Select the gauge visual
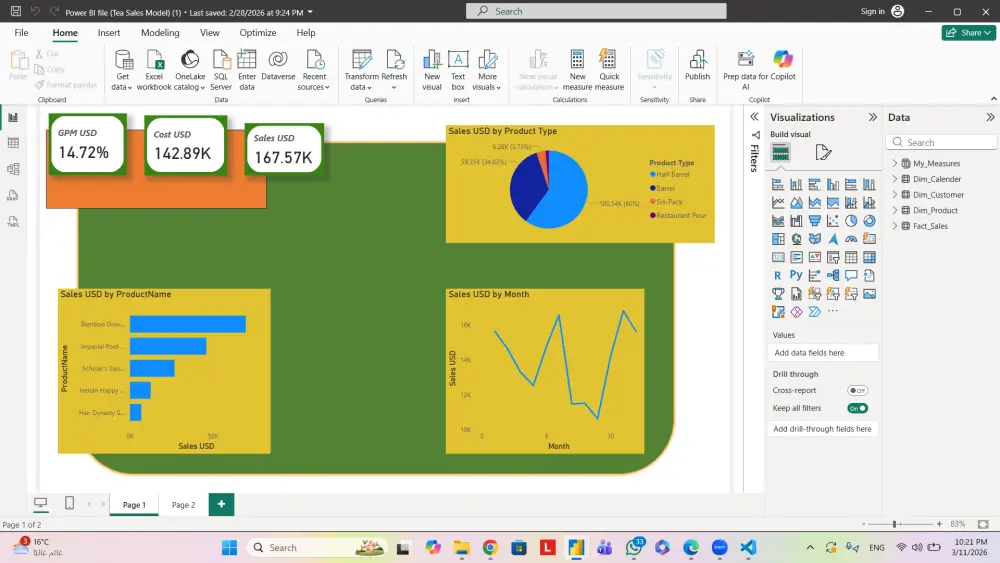This screenshot has height=563, width=1000. pyautogui.click(x=851, y=239)
